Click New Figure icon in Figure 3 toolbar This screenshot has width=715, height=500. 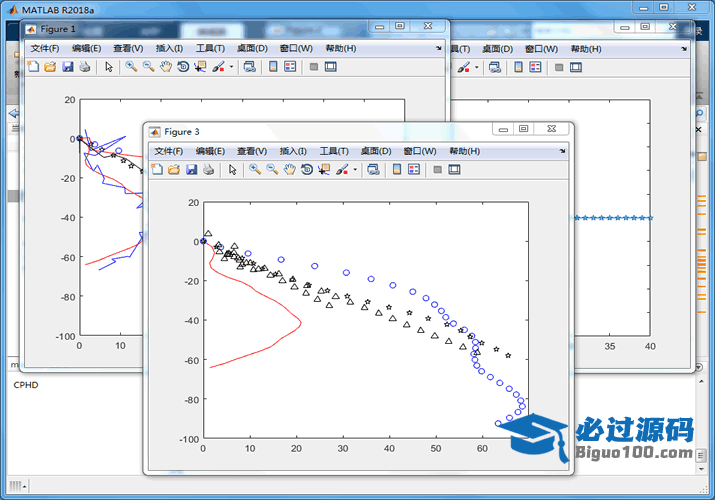click(x=157, y=170)
